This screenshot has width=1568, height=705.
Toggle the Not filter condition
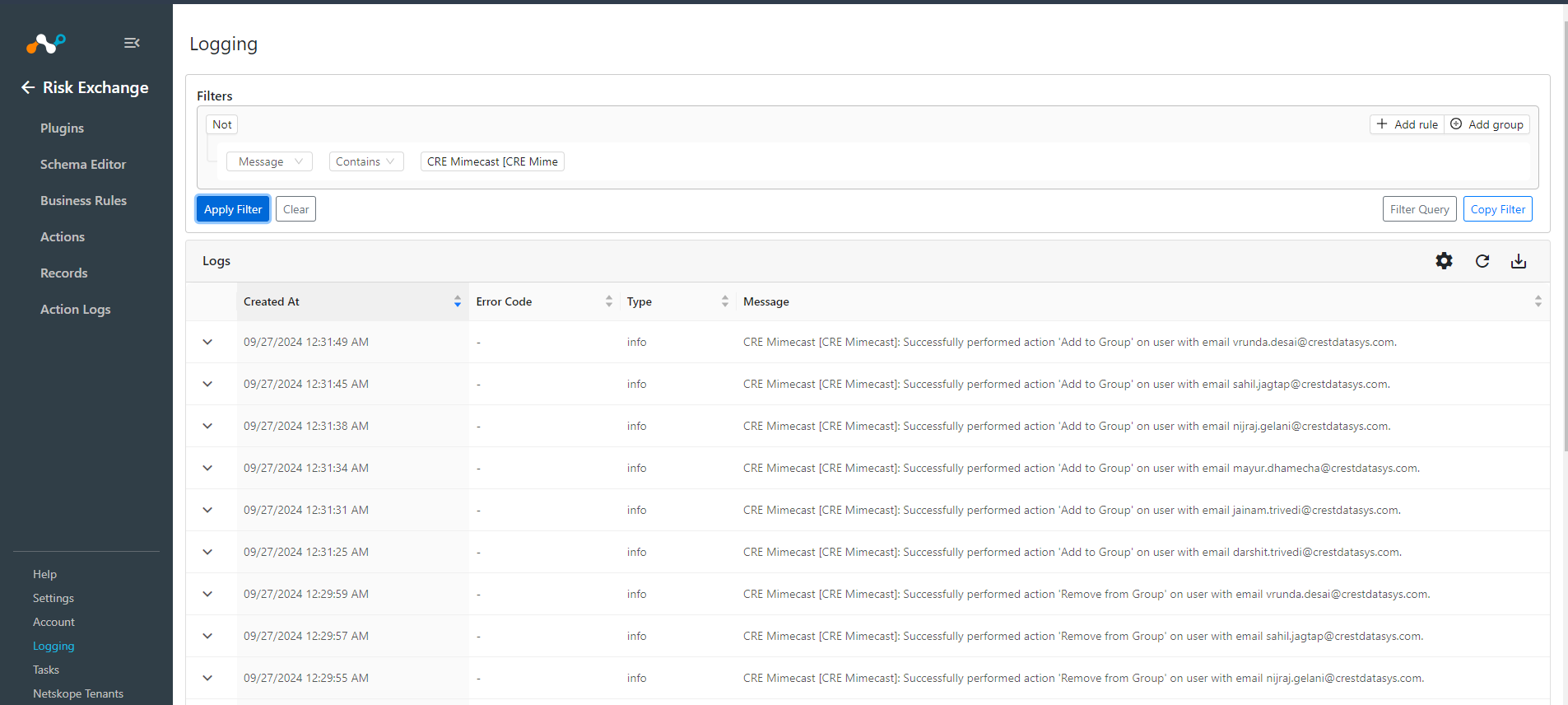click(222, 124)
